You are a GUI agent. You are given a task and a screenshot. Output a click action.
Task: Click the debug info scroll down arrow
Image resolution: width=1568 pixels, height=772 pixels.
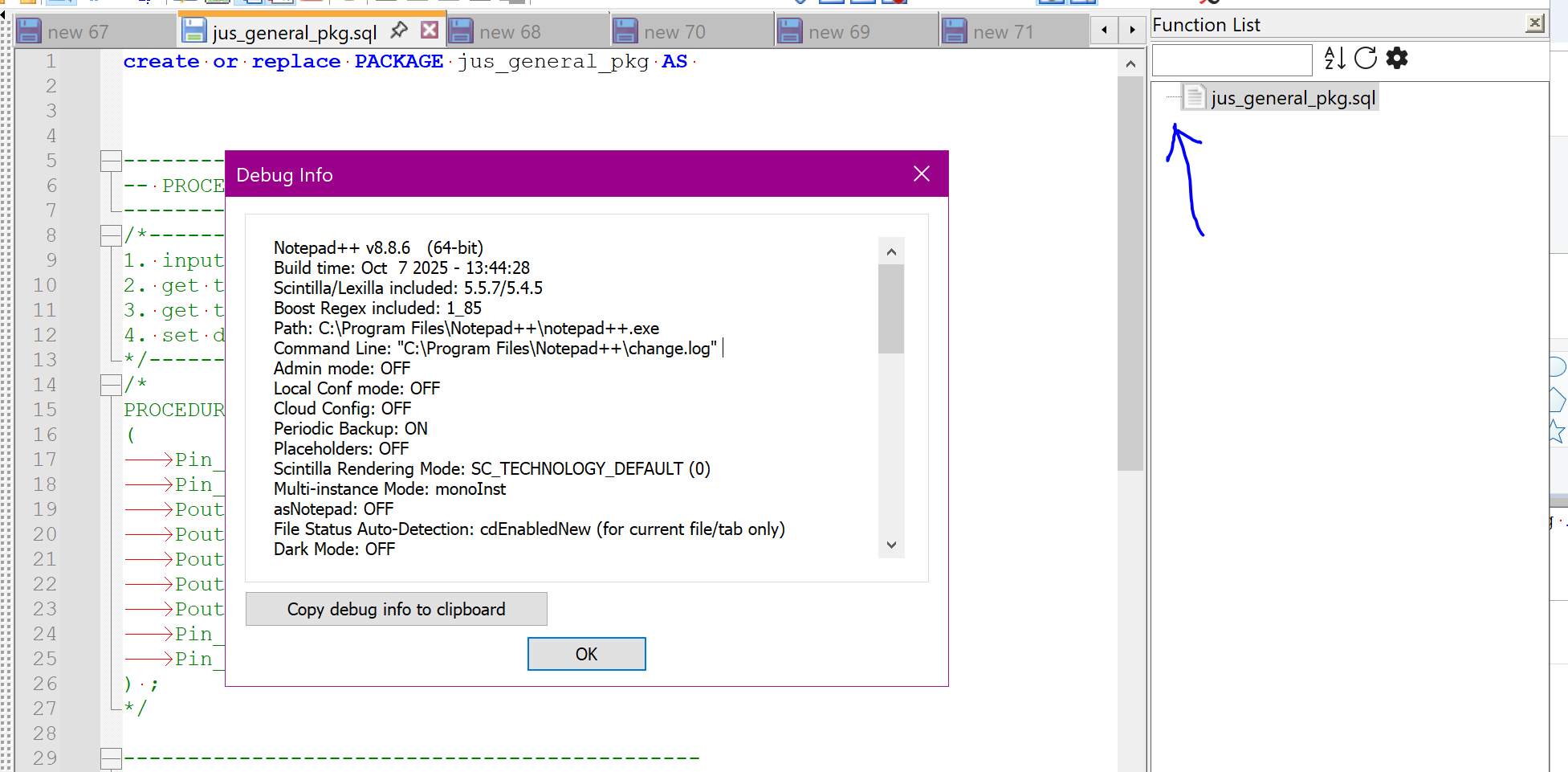[x=890, y=545]
